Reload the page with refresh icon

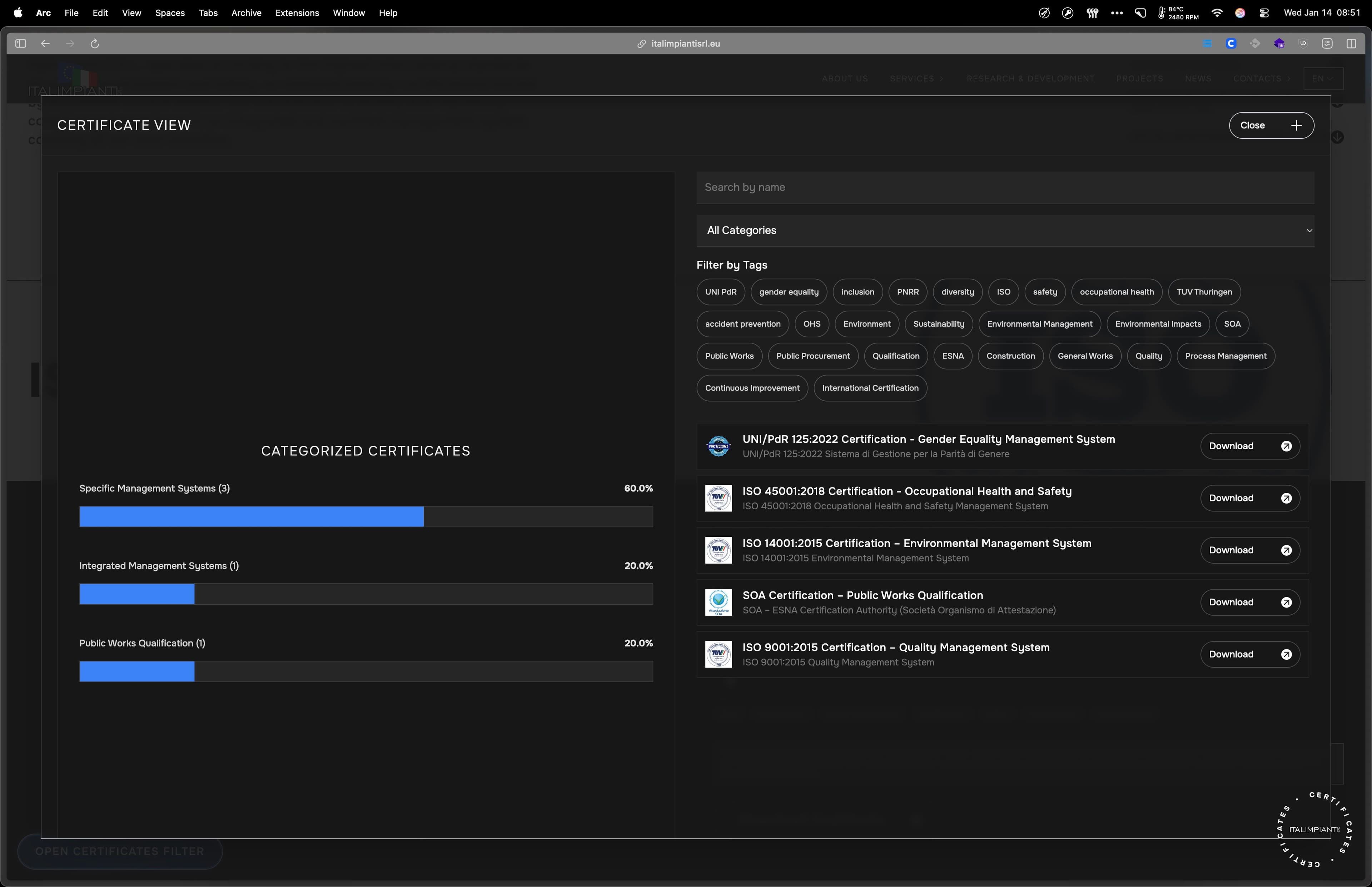click(x=95, y=44)
